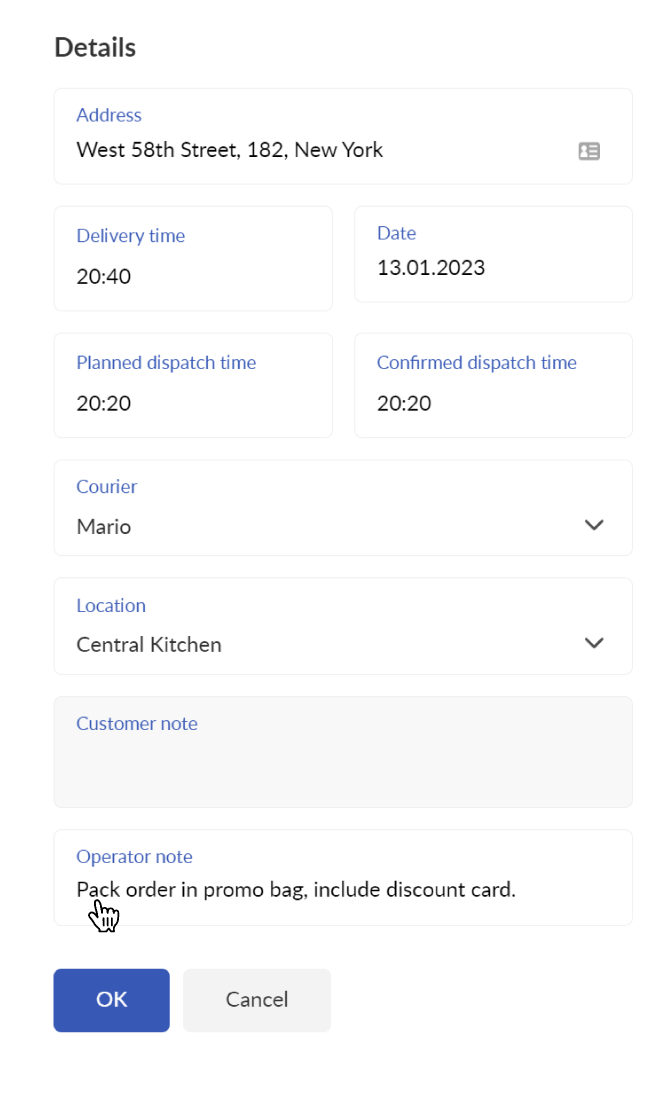Screen dimensions: 667x1105
Task: Select the Details heading
Action: (x=95, y=47)
